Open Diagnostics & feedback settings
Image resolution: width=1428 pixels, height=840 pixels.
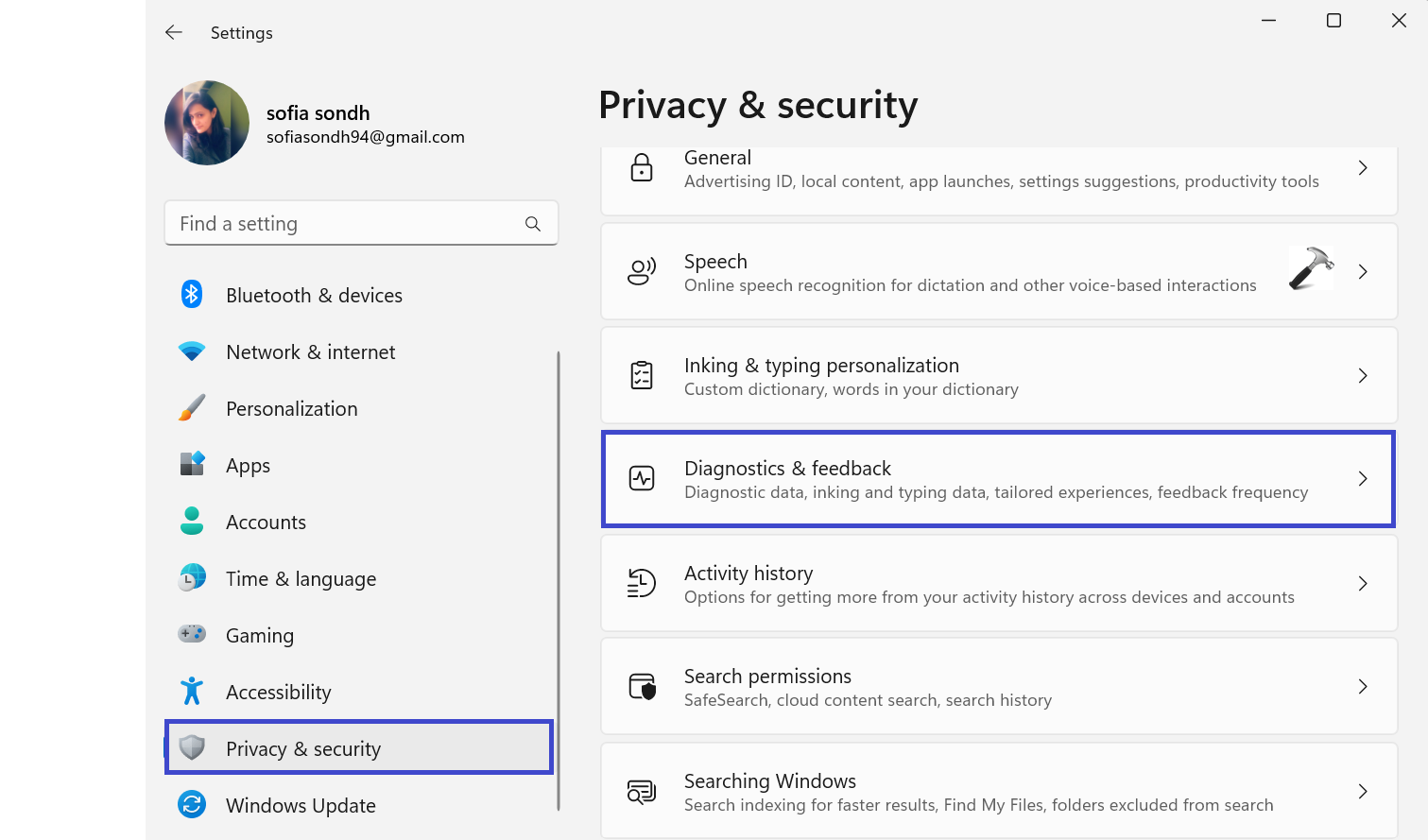[998, 479]
